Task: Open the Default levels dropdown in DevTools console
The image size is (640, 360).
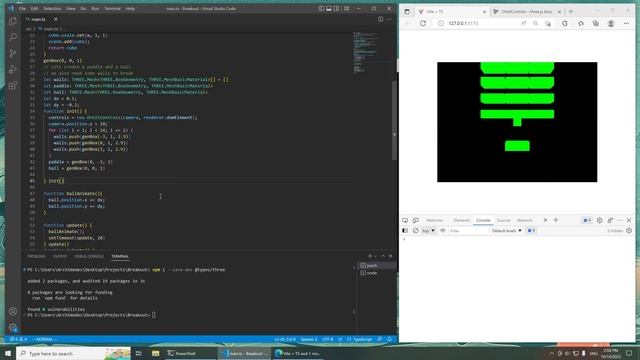Action: point(507,231)
